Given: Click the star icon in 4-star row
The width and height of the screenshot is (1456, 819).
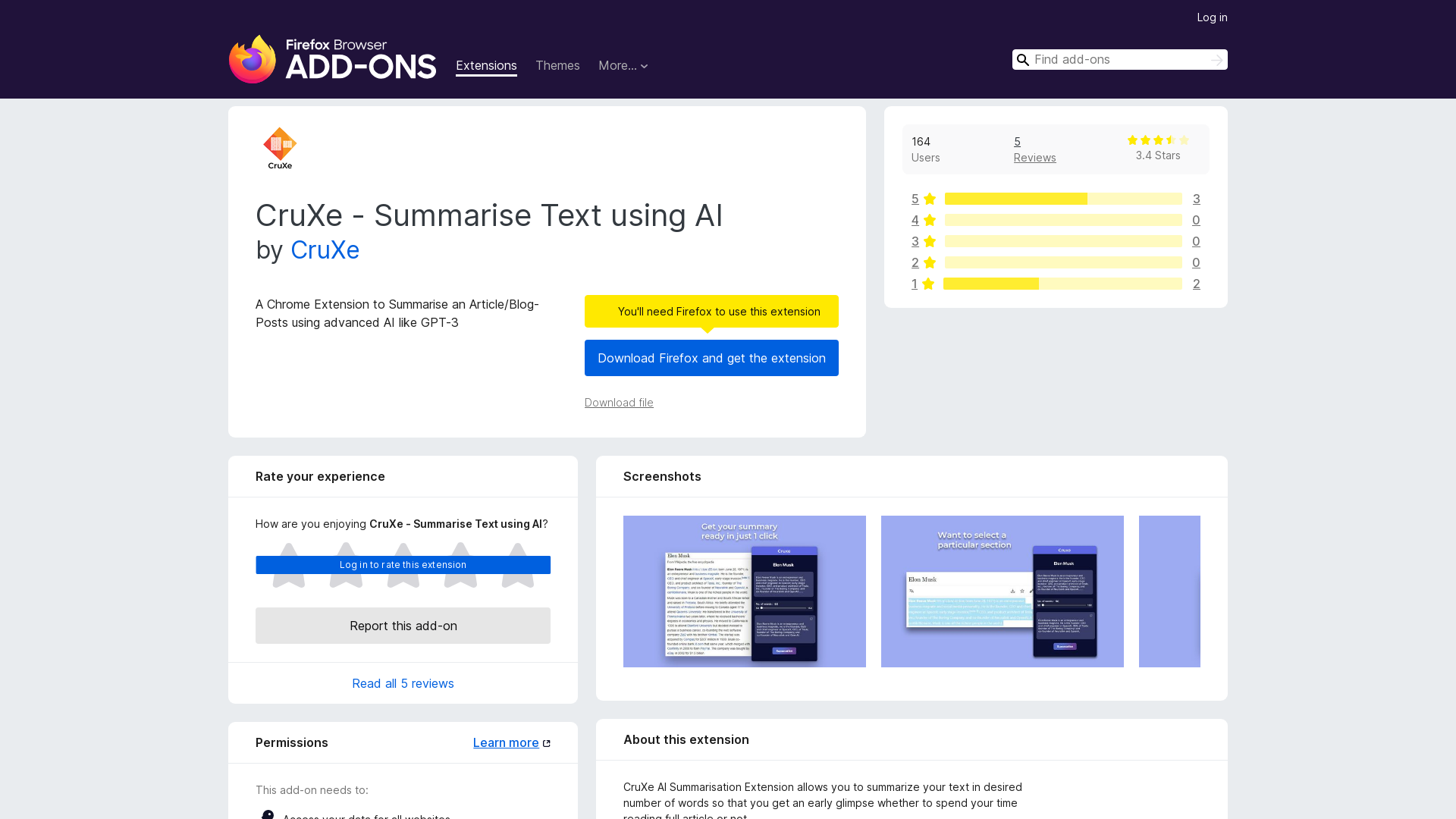Looking at the screenshot, I should coord(930,220).
